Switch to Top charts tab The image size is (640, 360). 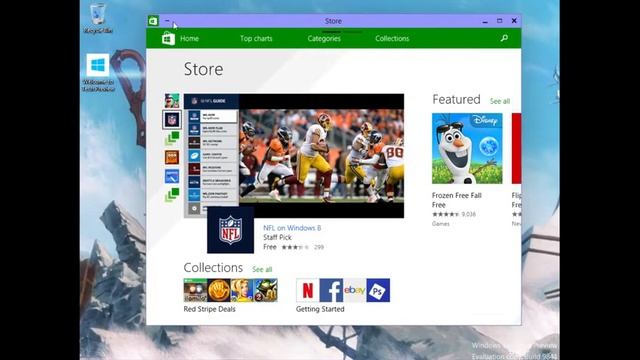click(x=256, y=38)
